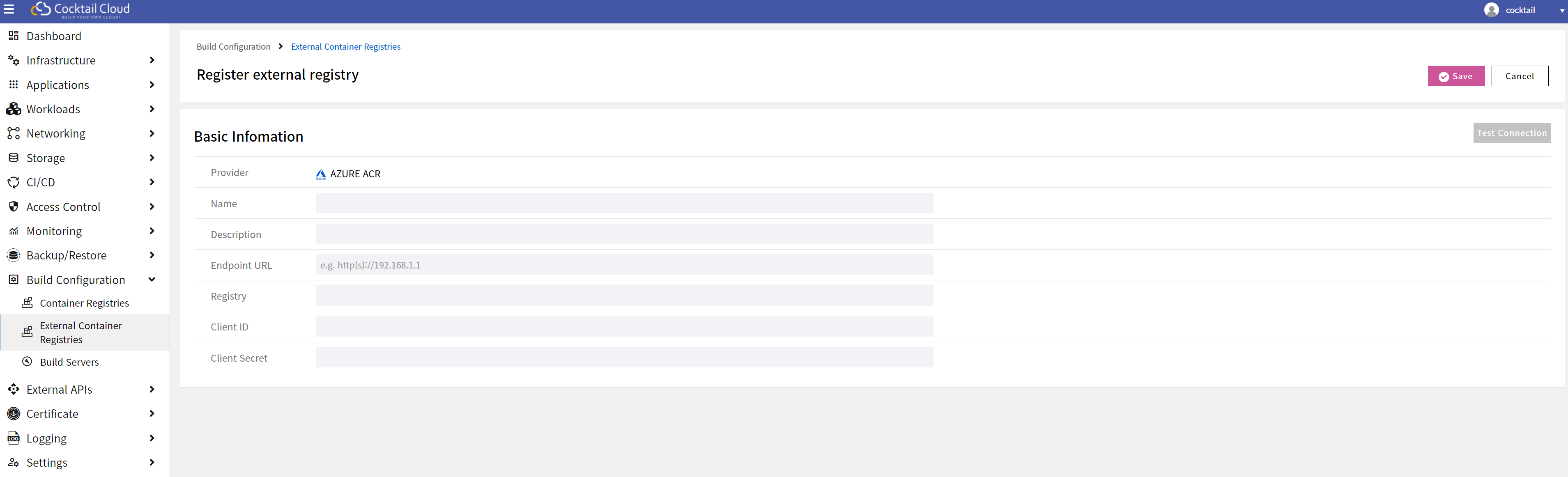Screen dimensions: 1568x477
Task: Open the cocktail user dropdown arrow
Action: (1561, 11)
